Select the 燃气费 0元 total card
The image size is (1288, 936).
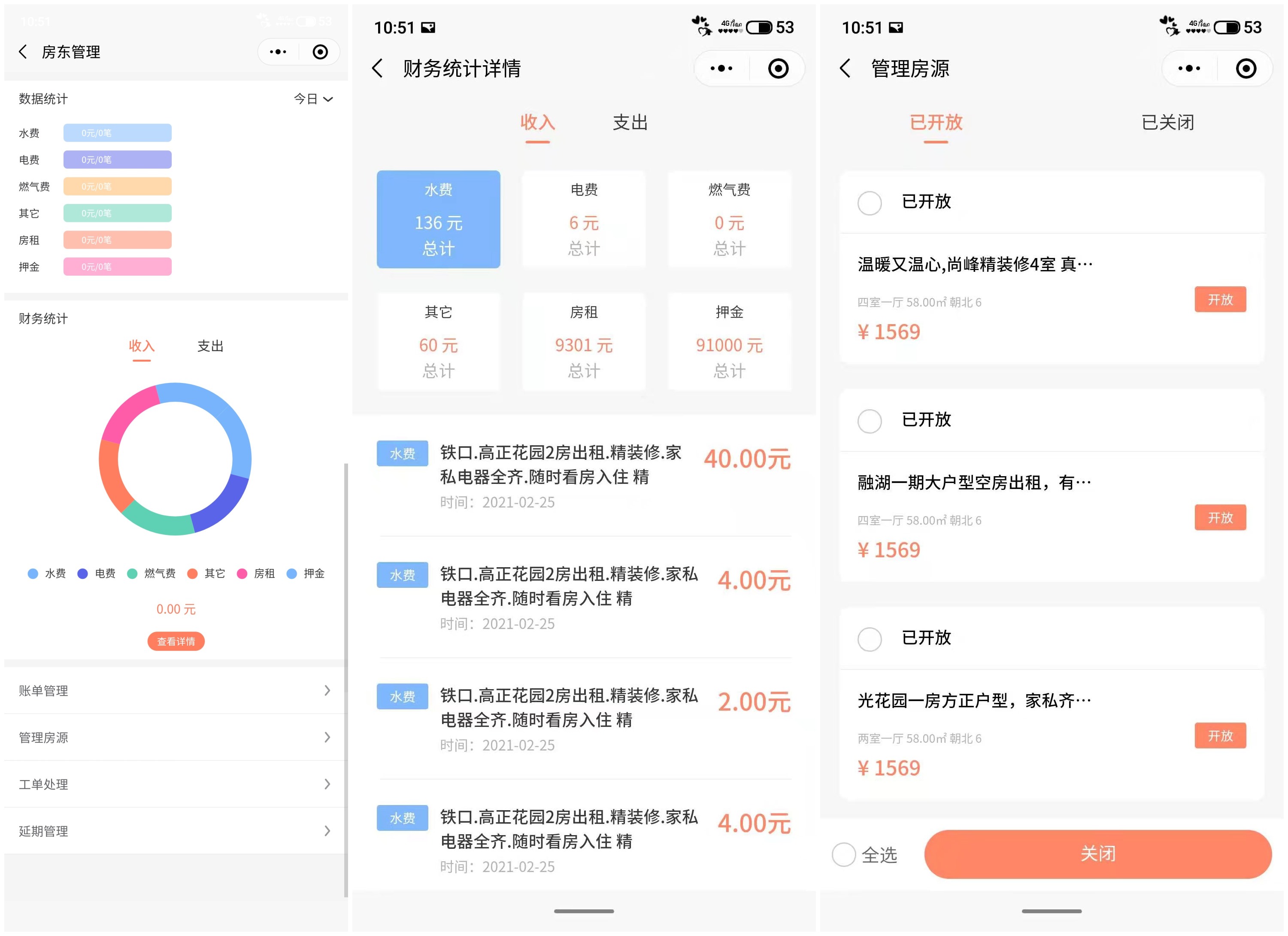[x=729, y=219]
